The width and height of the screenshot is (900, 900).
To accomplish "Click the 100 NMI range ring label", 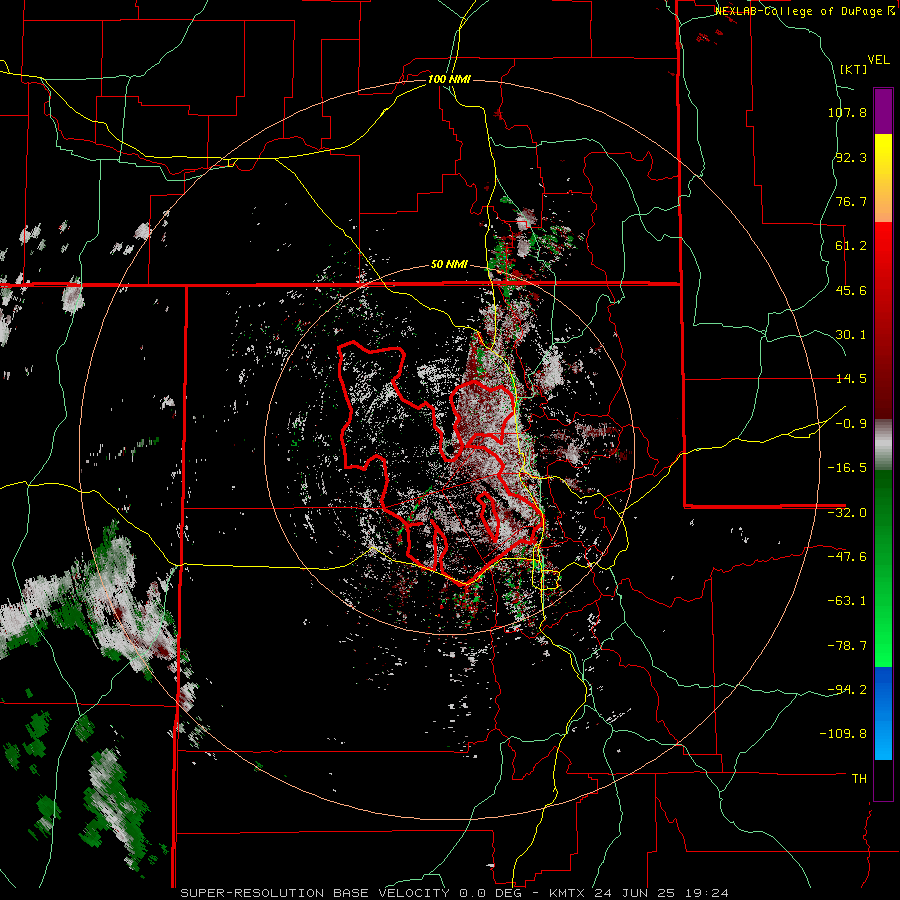I will pyautogui.click(x=449, y=79).
